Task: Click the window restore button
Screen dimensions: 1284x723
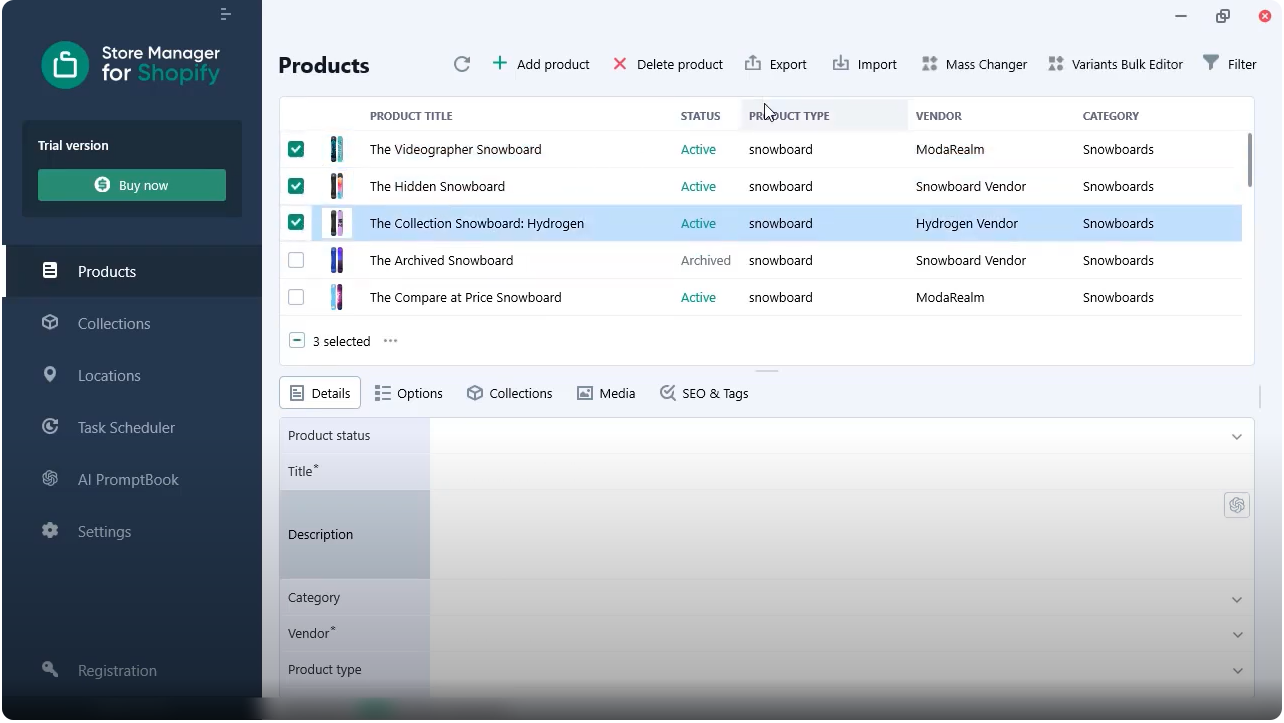Action: [1222, 16]
